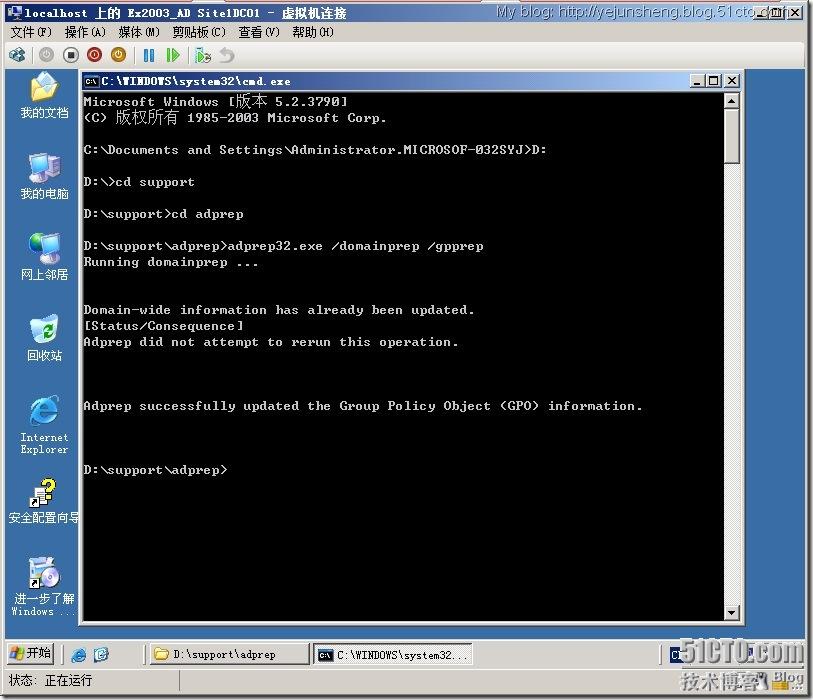
Task: Click the VM connection window title icon
Action: (15, 12)
